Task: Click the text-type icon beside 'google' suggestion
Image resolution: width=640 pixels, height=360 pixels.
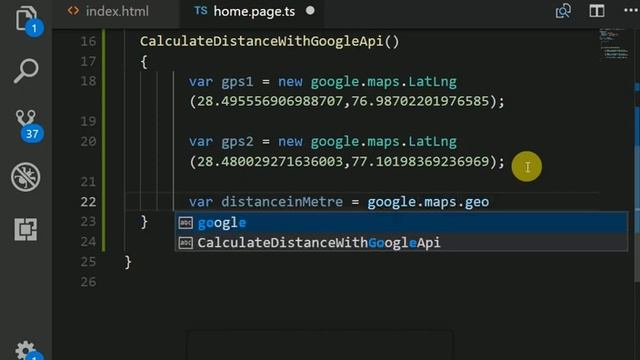Action: [x=186, y=222]
